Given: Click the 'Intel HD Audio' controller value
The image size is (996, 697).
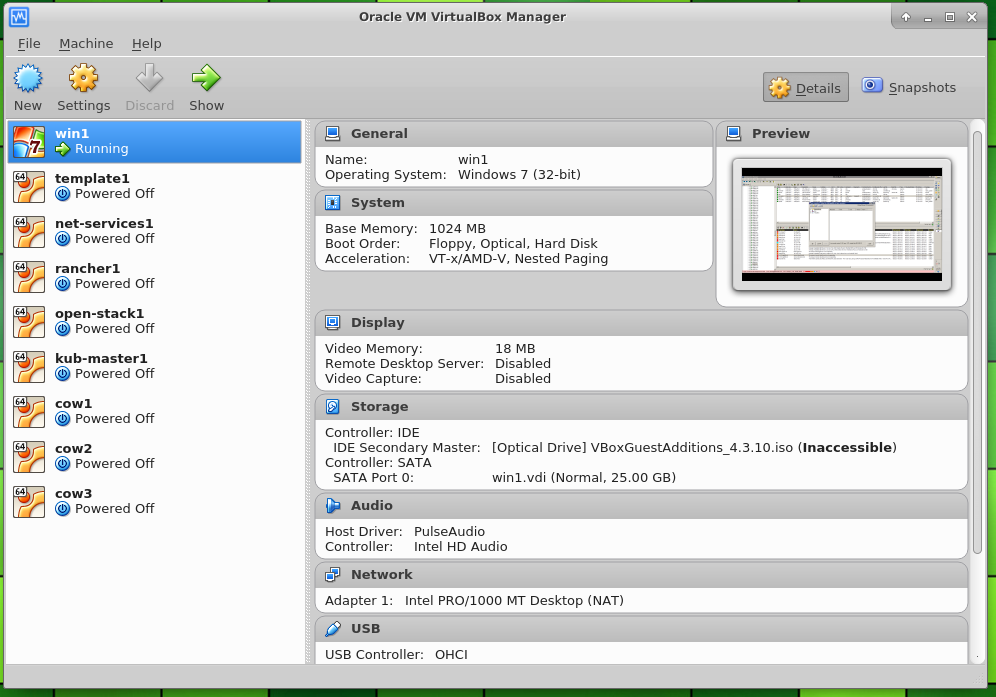Looking at the screenshot, I should tap(461, 547).
